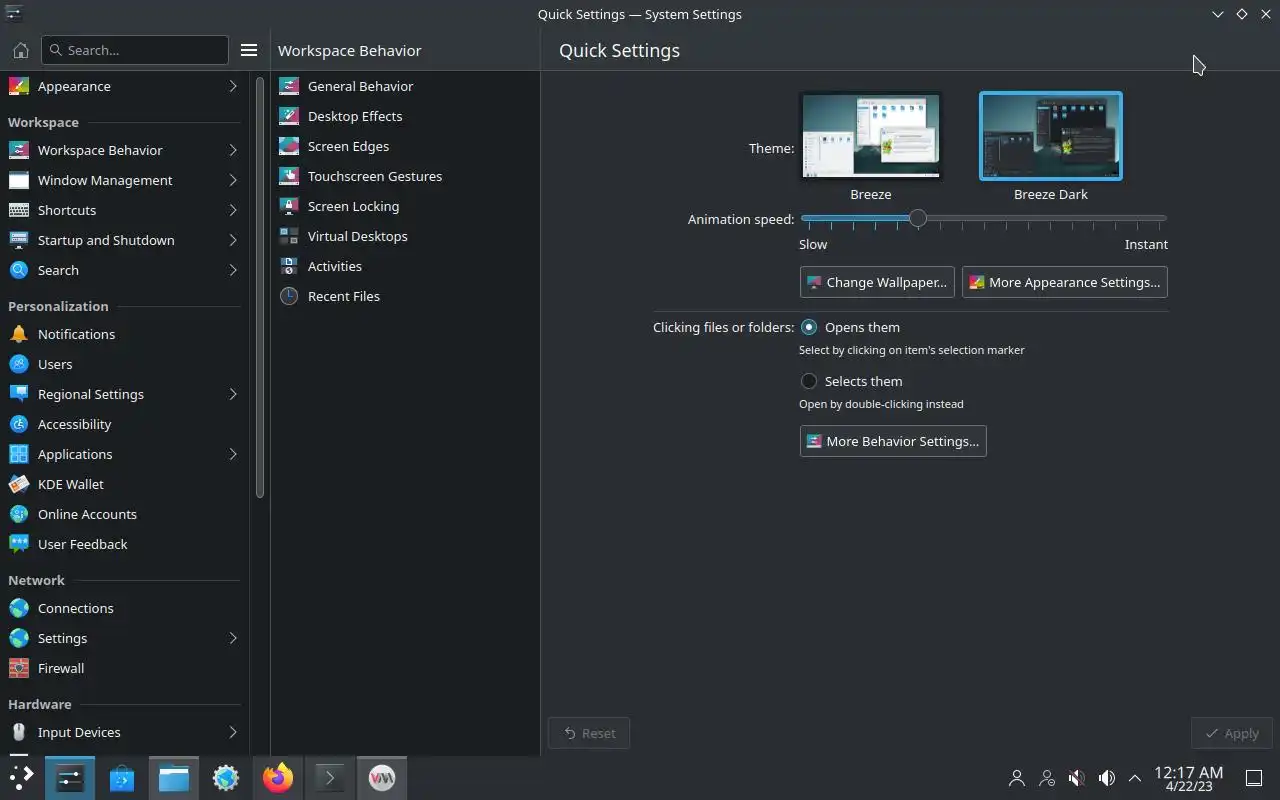Click the home icon beside search

[20, 50]
